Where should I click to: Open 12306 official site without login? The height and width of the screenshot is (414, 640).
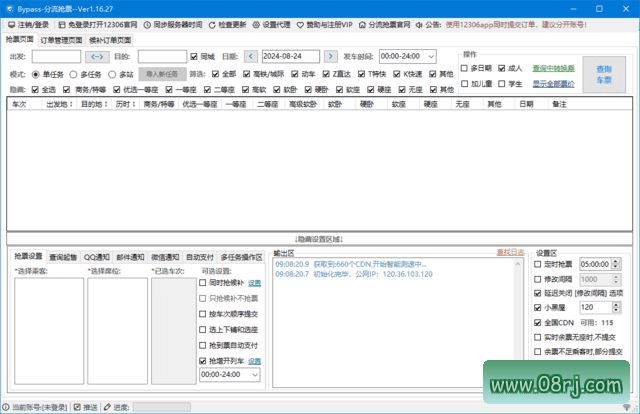tap(98, 25)
